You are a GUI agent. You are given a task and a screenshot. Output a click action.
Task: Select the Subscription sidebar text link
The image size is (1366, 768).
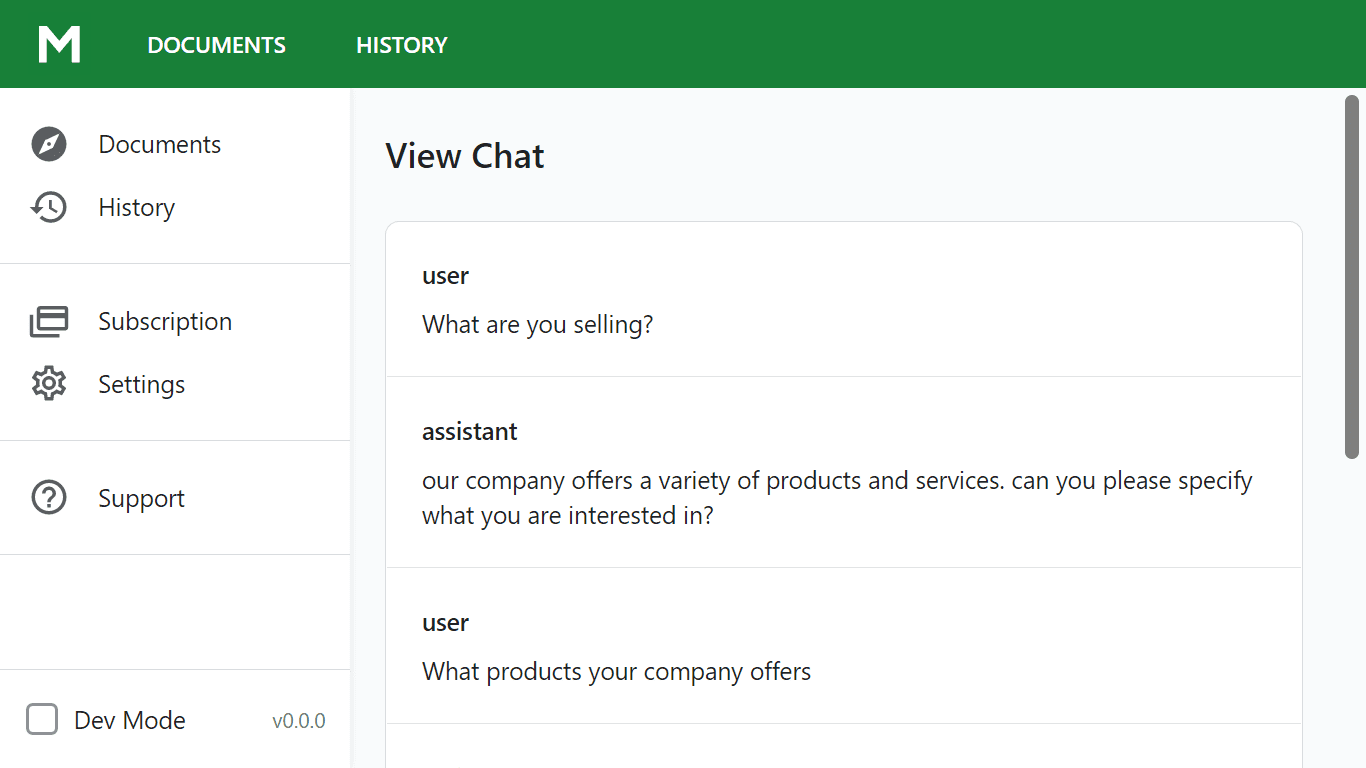tap(165, 321)
